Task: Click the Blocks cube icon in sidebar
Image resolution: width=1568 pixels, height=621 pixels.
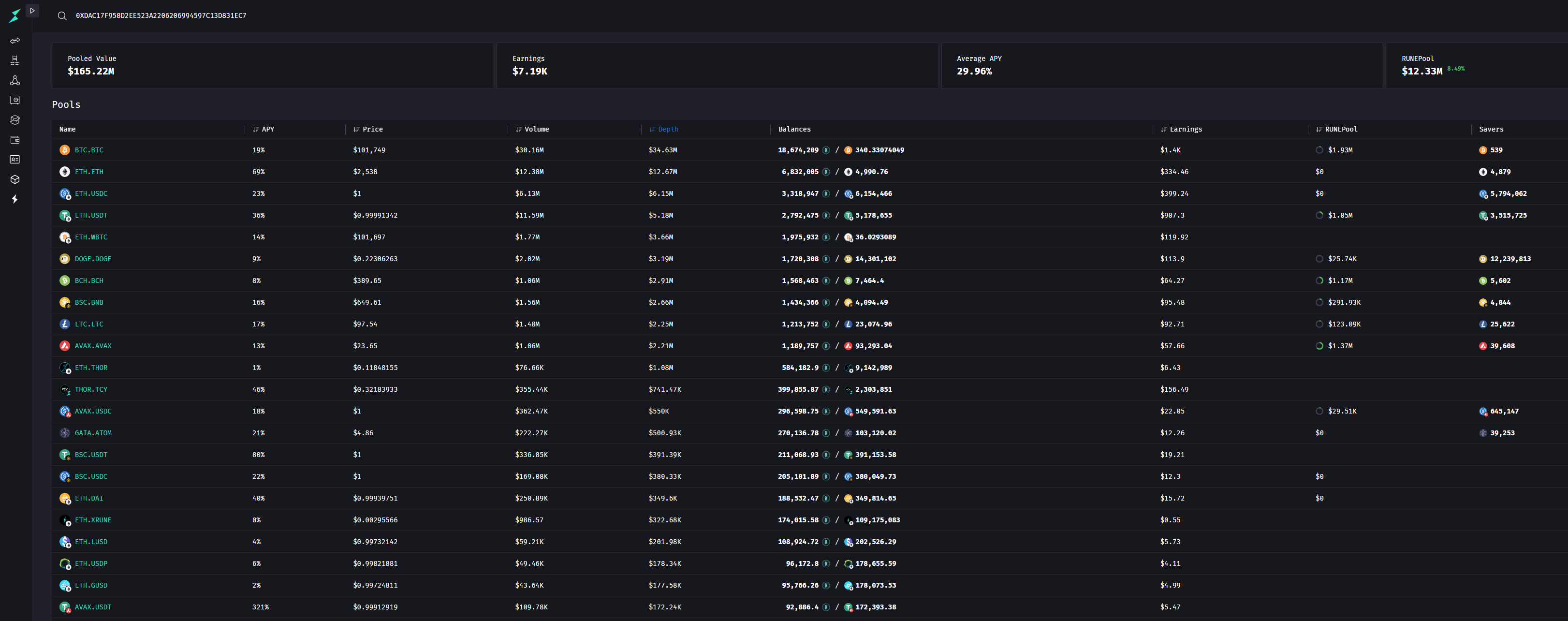Action: (x=15, y=179)
